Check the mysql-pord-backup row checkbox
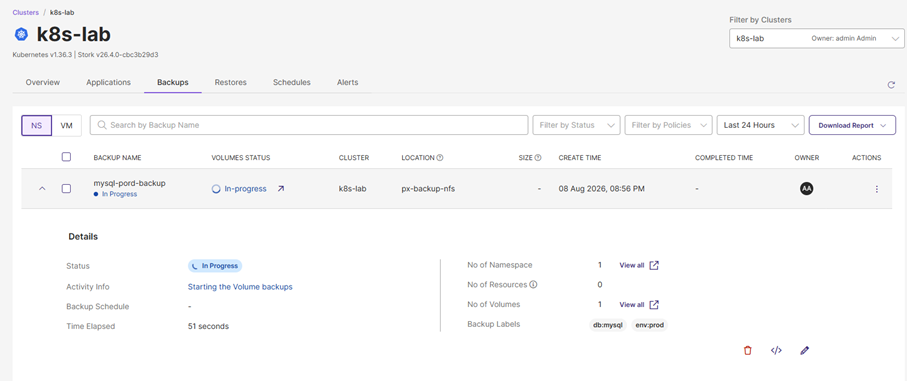Screen dimensions: 907x381 point(67,188)
